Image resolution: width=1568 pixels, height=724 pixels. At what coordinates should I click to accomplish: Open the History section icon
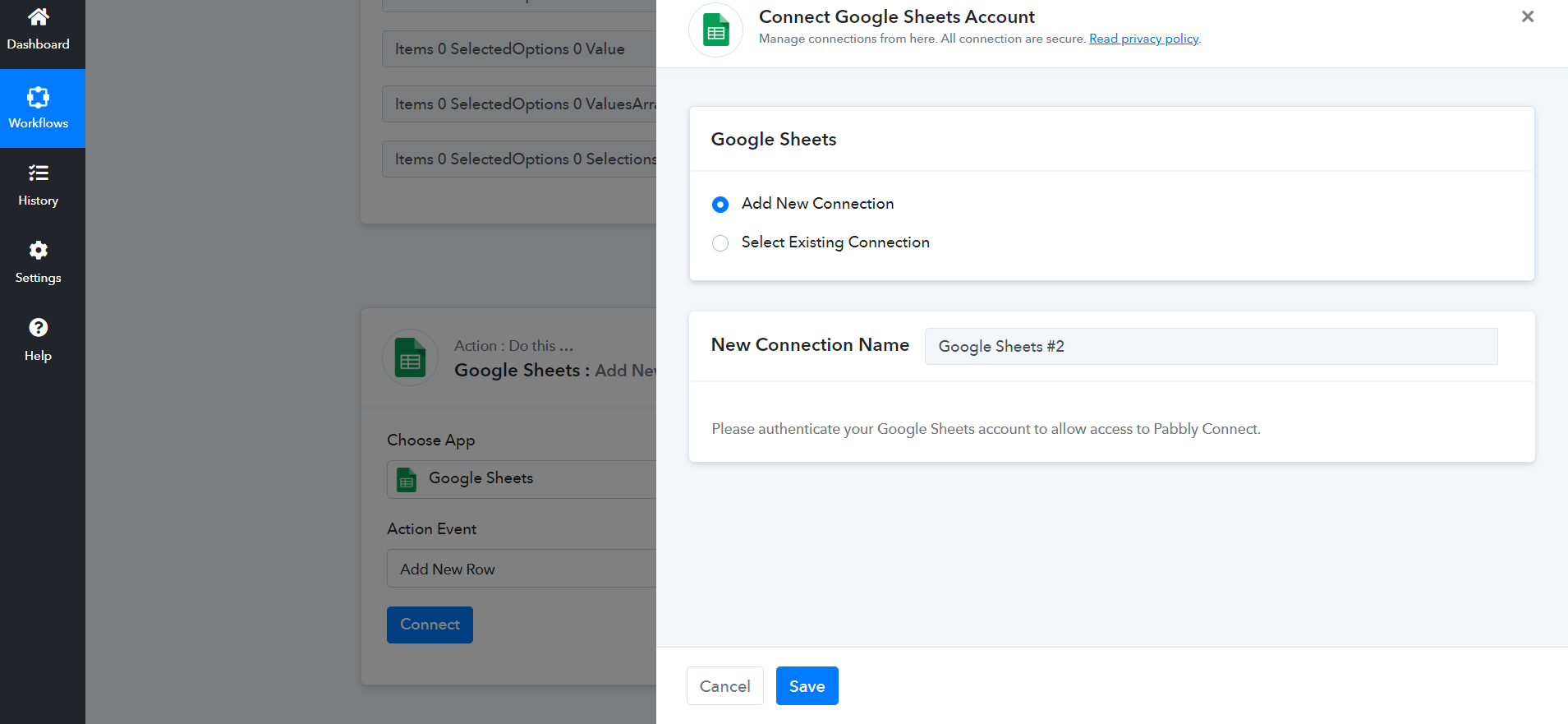pos(39,173)
